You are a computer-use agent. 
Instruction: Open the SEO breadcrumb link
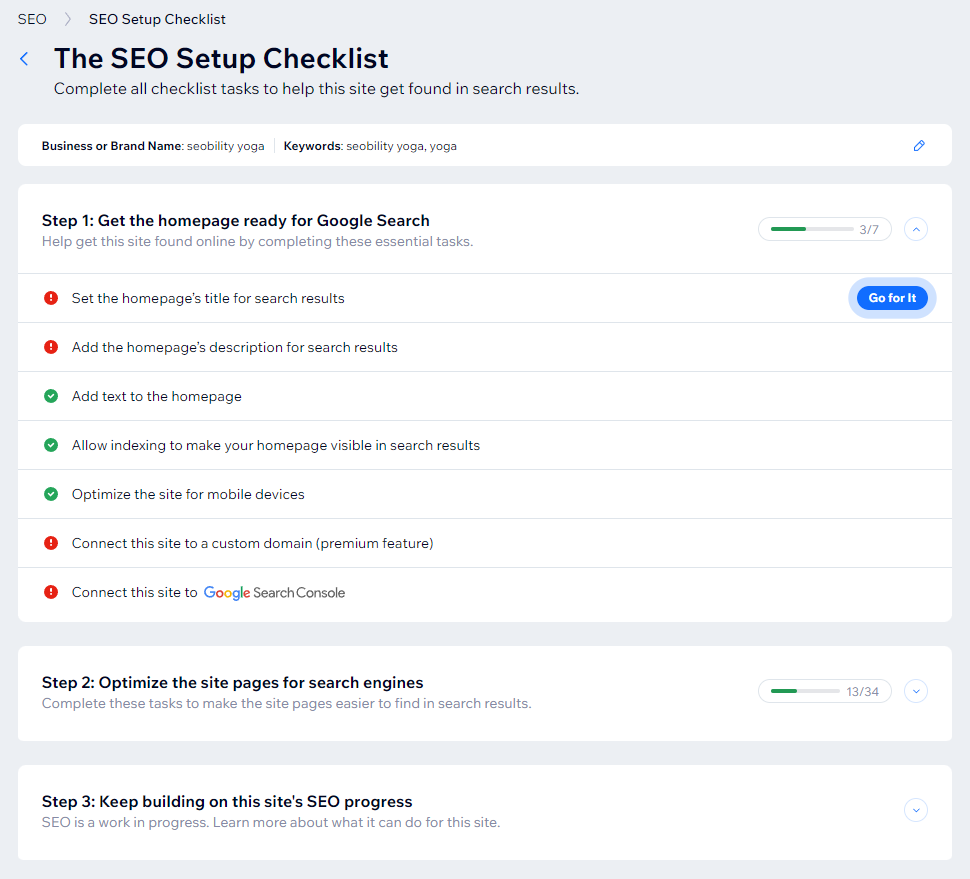(x=31, y=18)
